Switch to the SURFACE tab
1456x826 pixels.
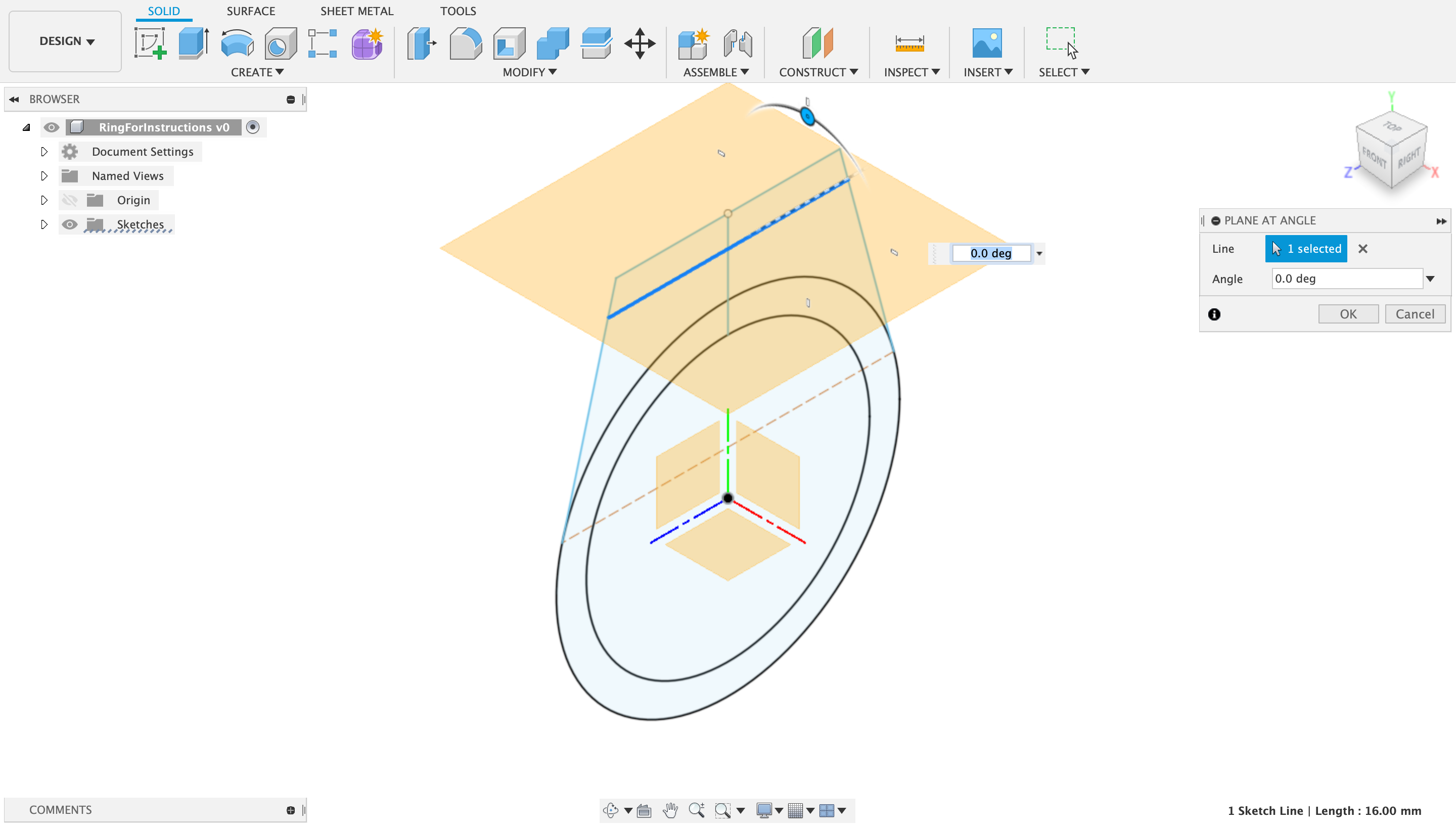tap(251, 11)
